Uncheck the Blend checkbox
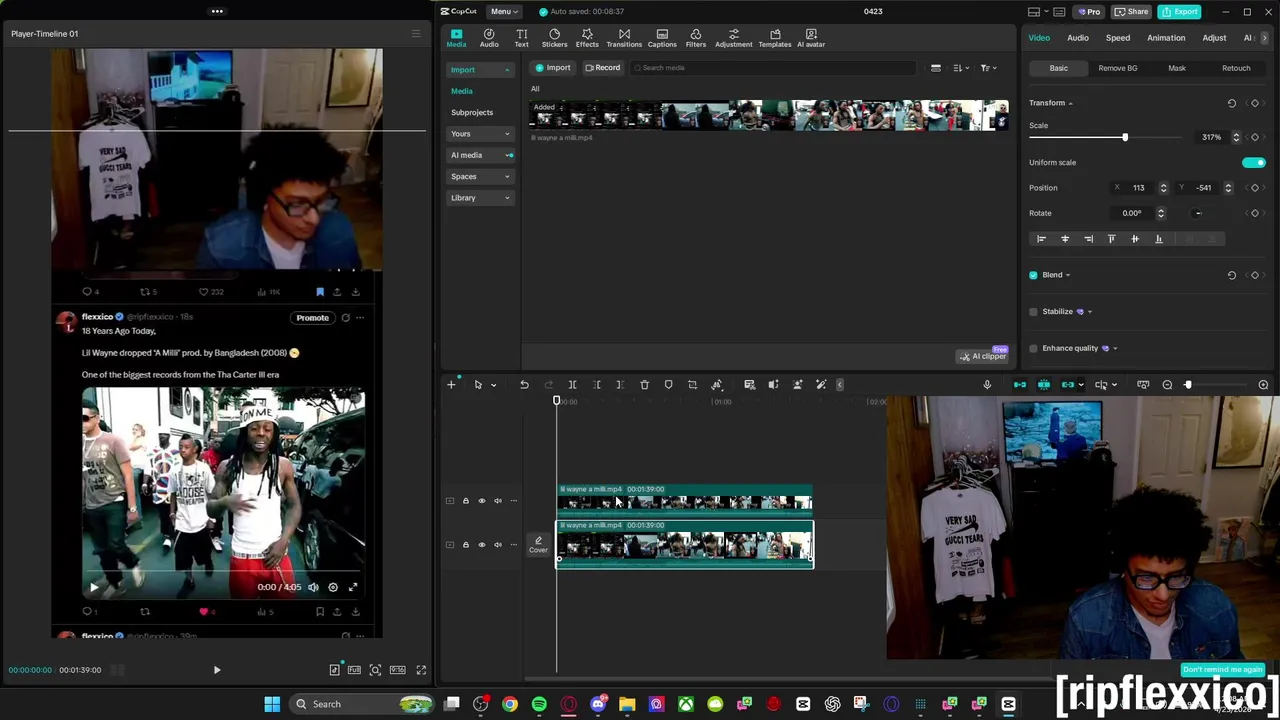Image resolution: width=1280 pixels, height=720 pixels. click(x=1034, y=275)
